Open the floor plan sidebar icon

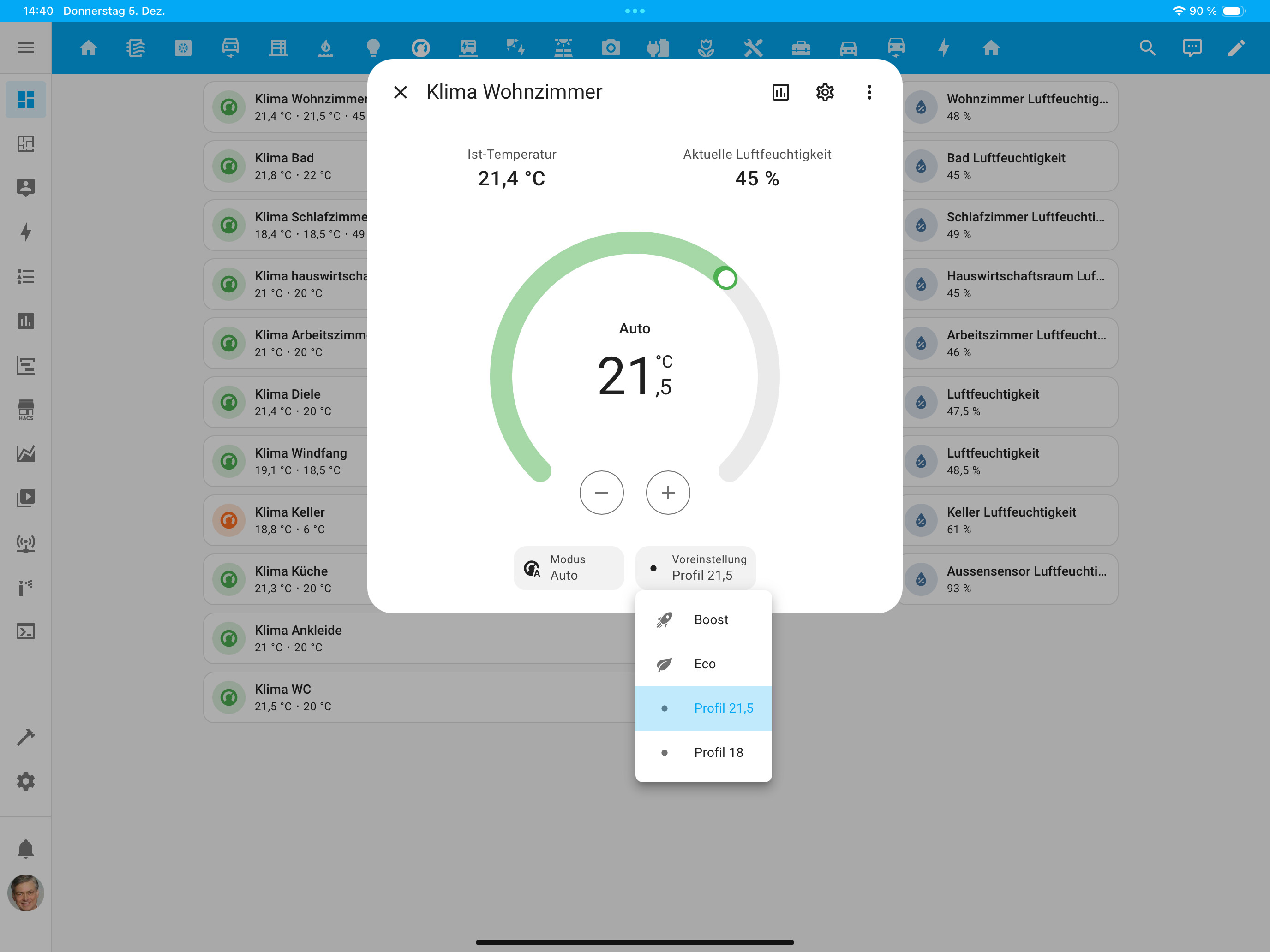tap(25, 143)
